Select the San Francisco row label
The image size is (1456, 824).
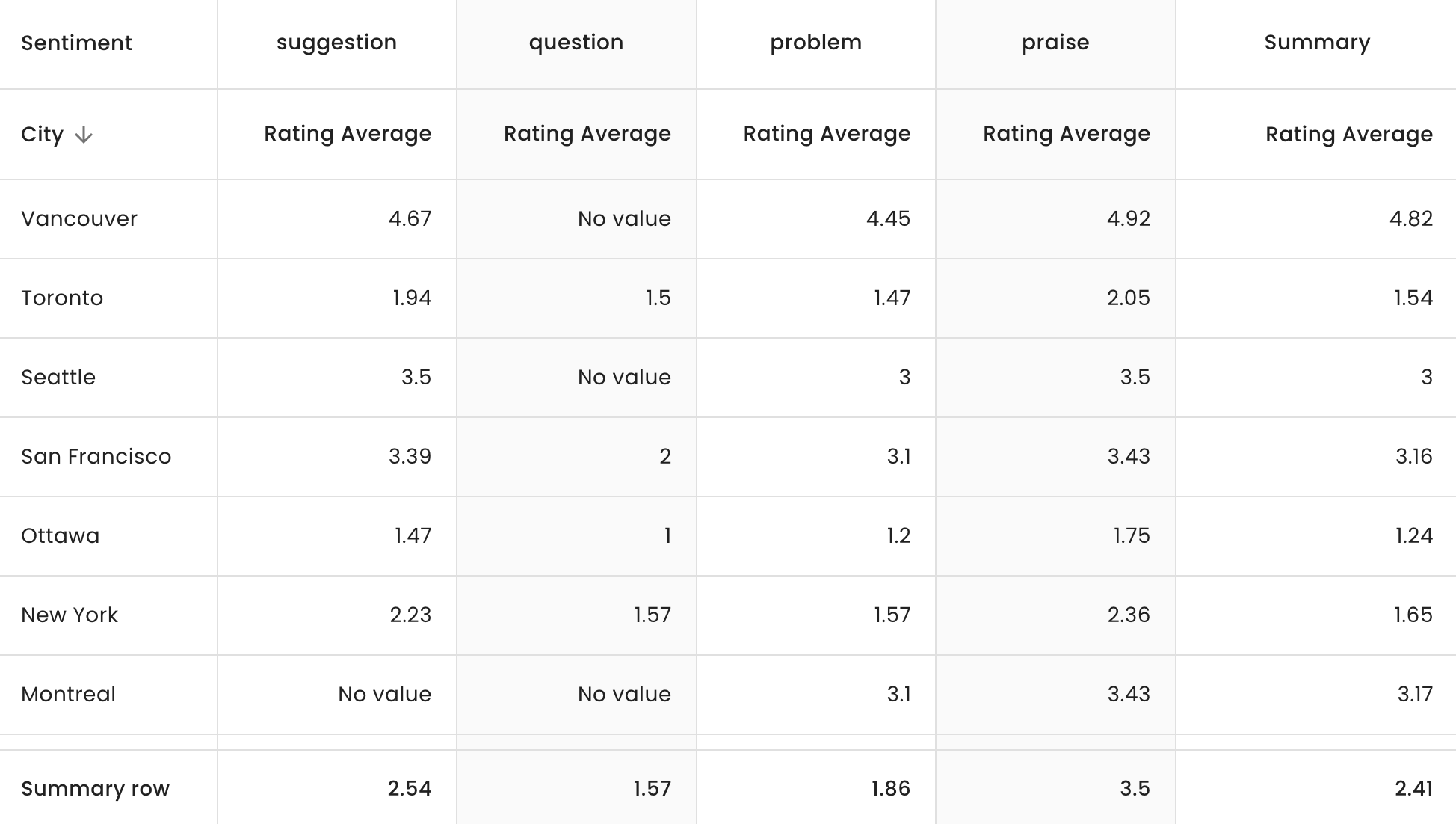click(x=96, y=457)
